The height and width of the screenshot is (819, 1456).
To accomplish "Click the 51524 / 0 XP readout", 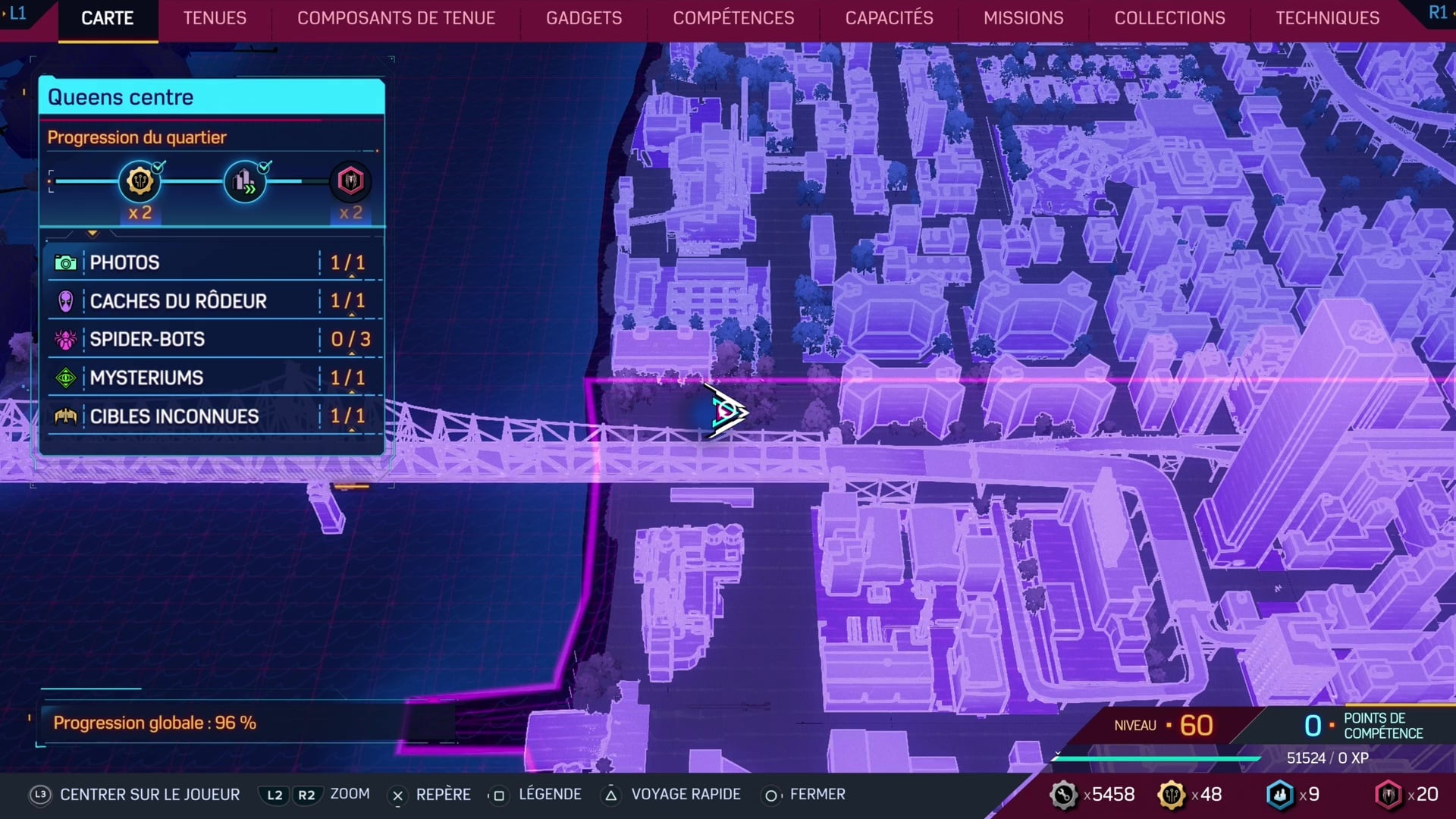I will tap(1327, 758).
